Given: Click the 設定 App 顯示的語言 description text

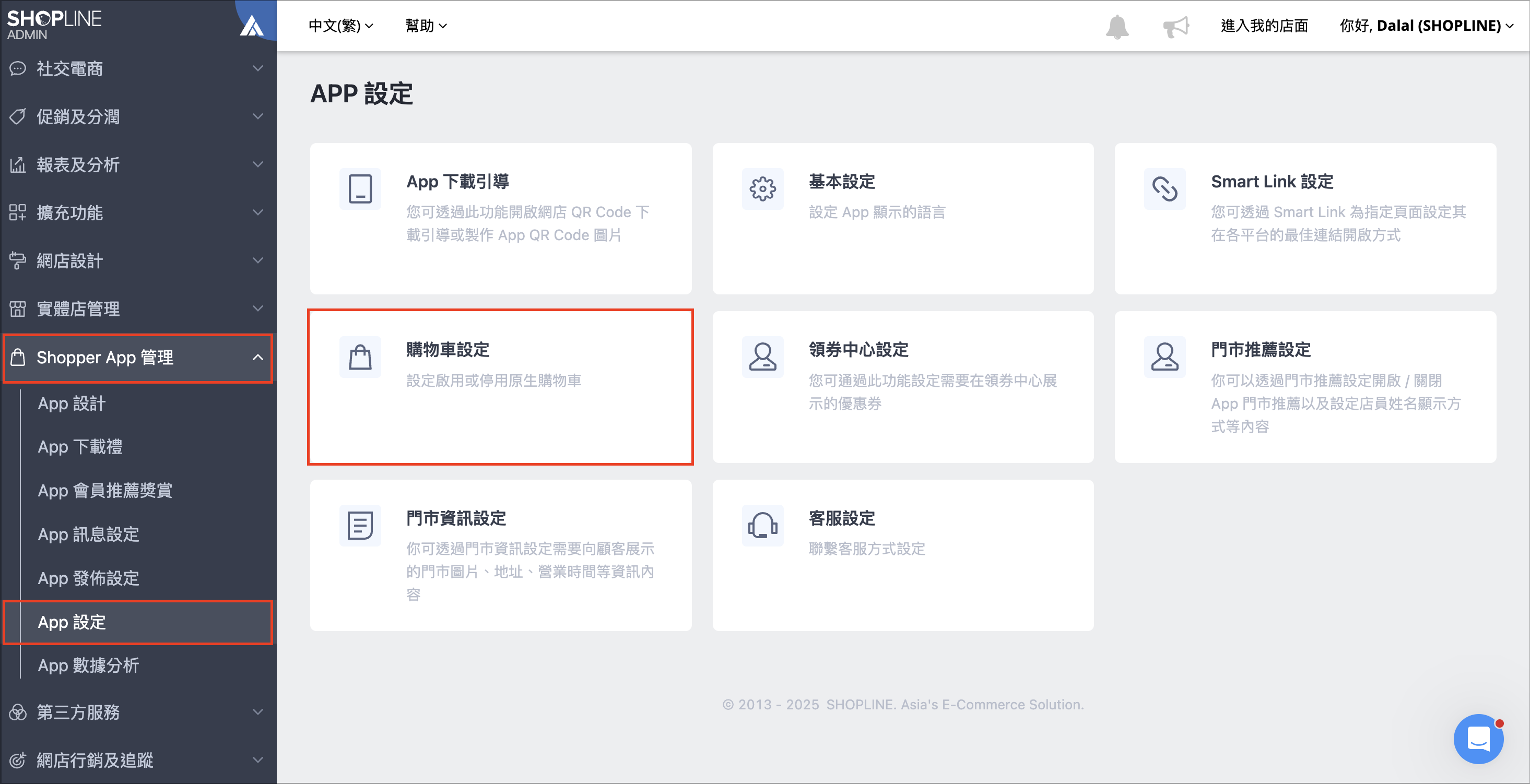Looking at the screenshot, I should (x=877, y=212).
